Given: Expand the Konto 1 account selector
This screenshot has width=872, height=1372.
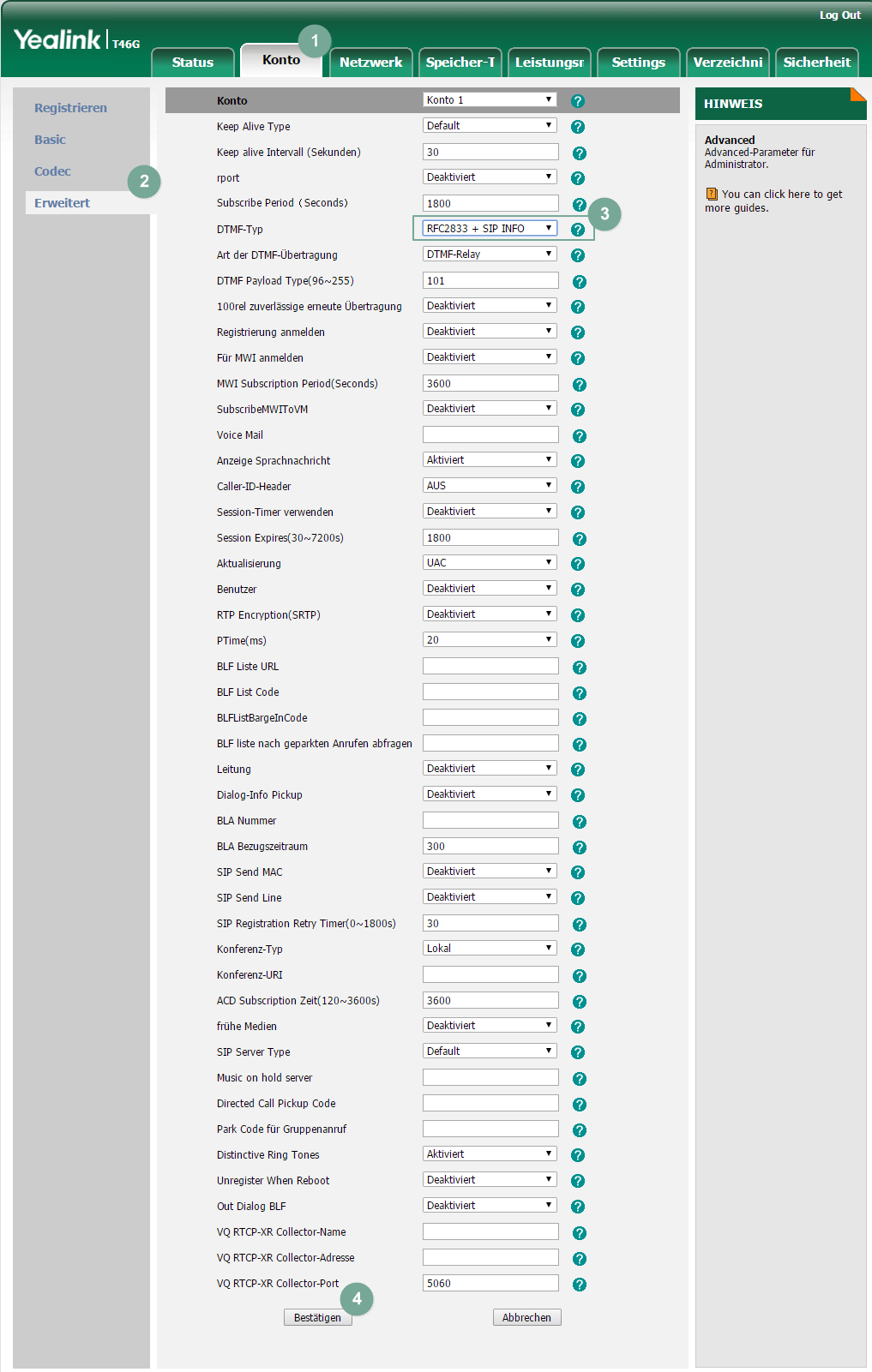Looking at the screenshot, I should click(x=490, y=100).
